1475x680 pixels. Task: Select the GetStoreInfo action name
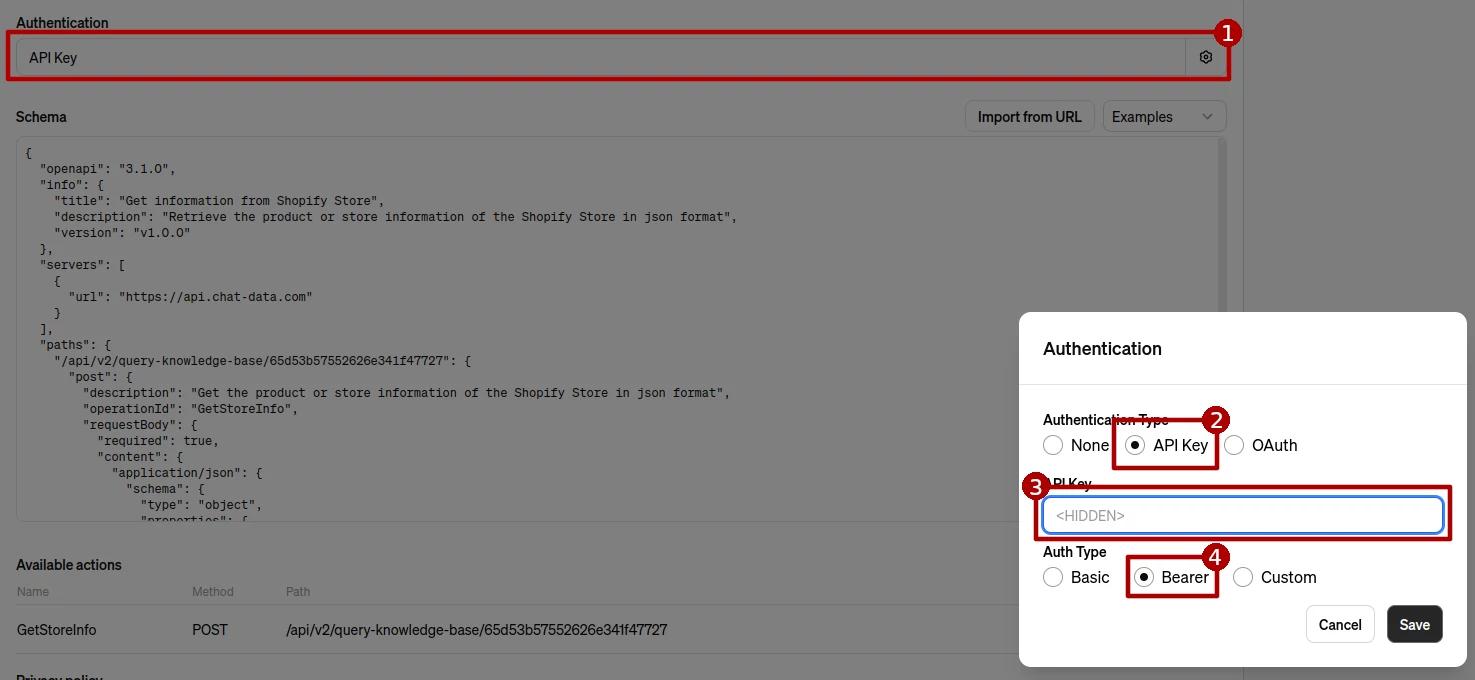tap(57, 630)
